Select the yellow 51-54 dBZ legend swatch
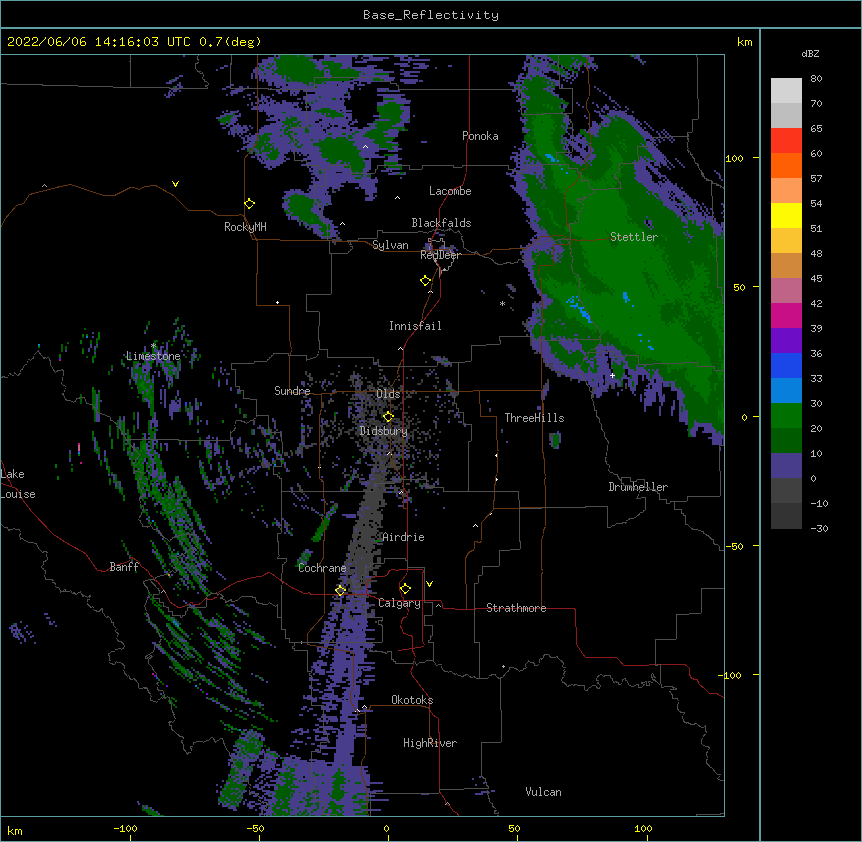The height and width of the screenshot is (842, 862). click(786, 215)
